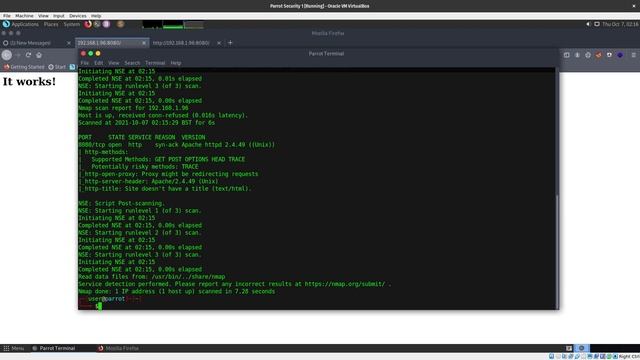Launch Firefox from the top panel launcher
The height and width of the screenshot is (360, 640).
(x=88, y=24)
